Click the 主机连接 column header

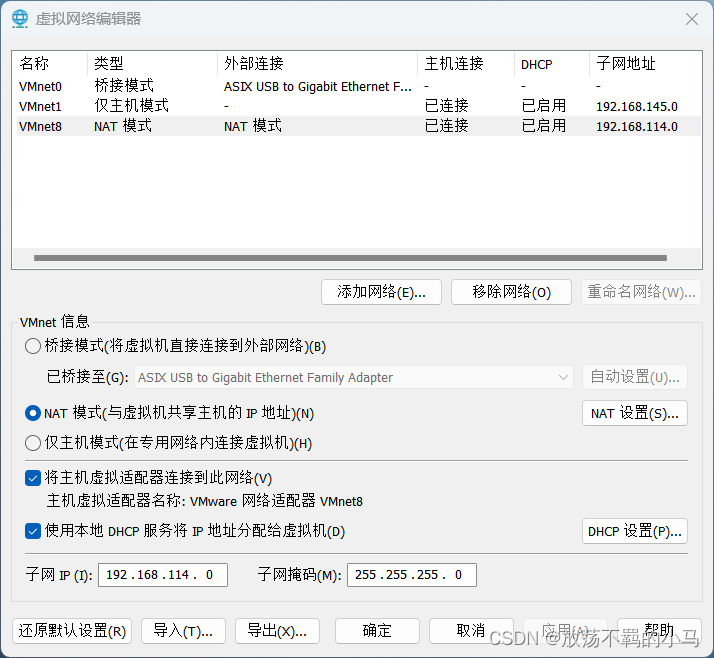[466, 64]
